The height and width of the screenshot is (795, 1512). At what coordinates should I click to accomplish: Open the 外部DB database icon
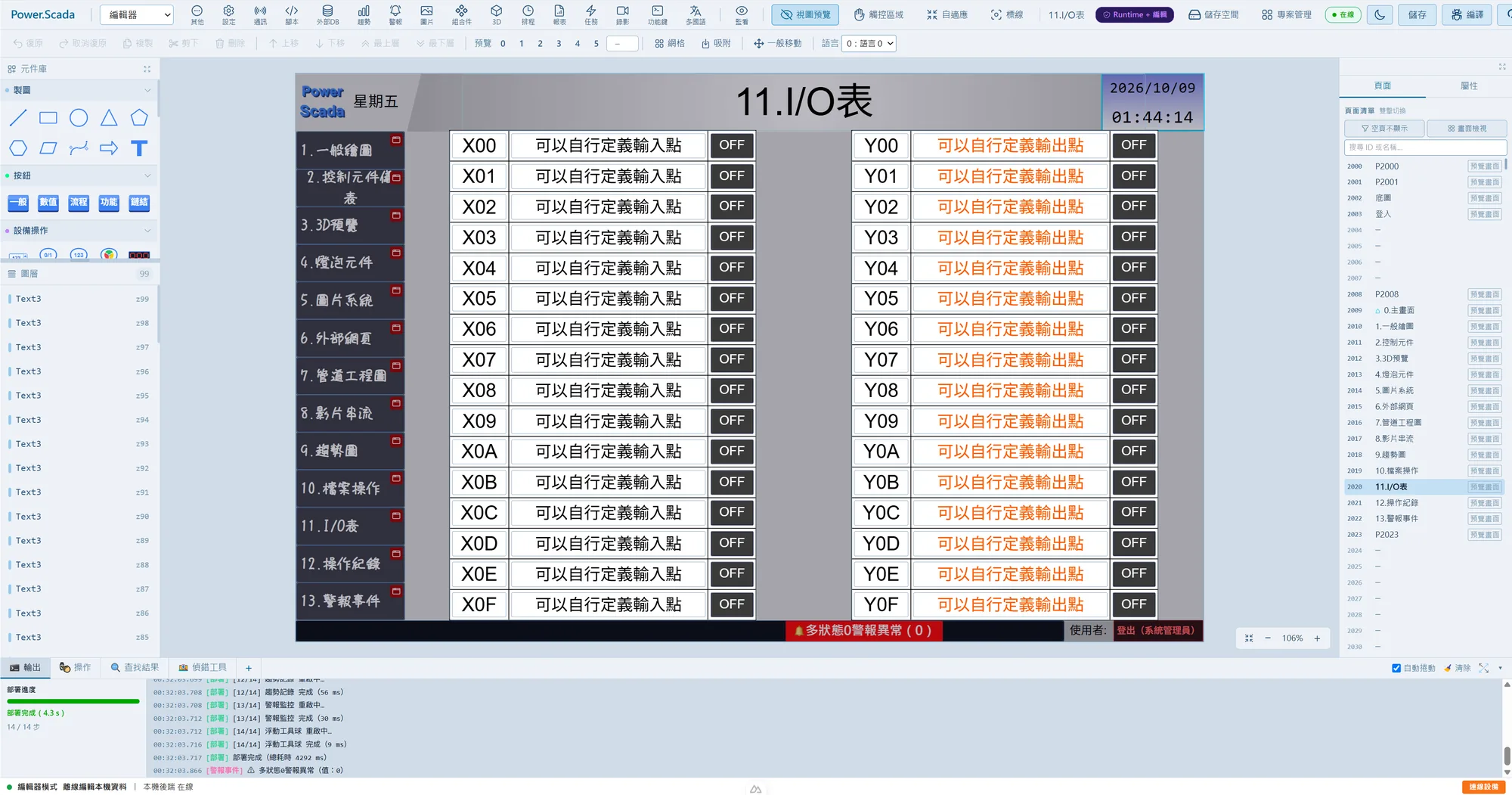point(327,14)
